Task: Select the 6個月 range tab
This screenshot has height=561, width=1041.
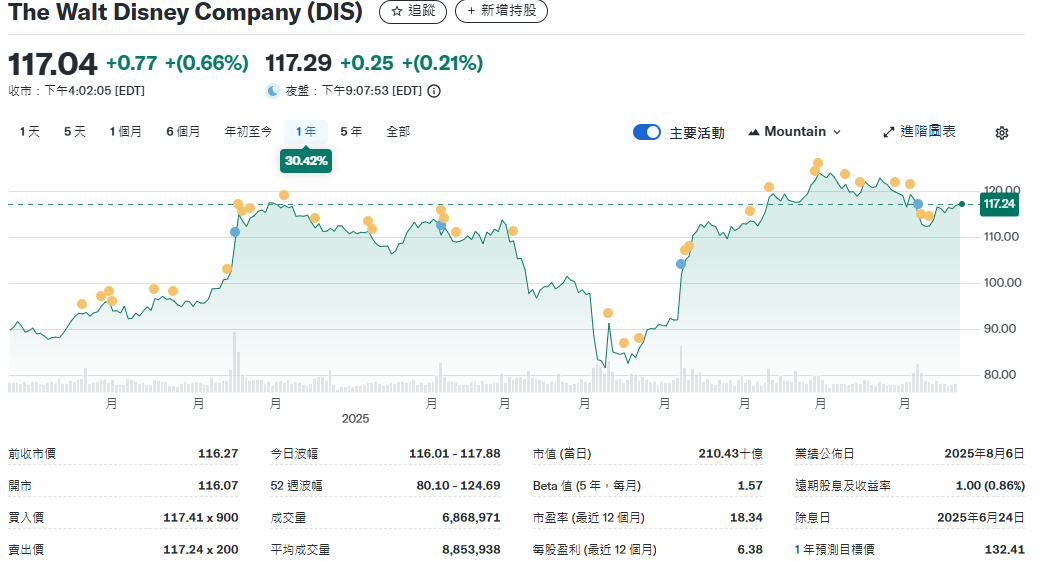Action: pyautogui.click(x=183, y=131)
